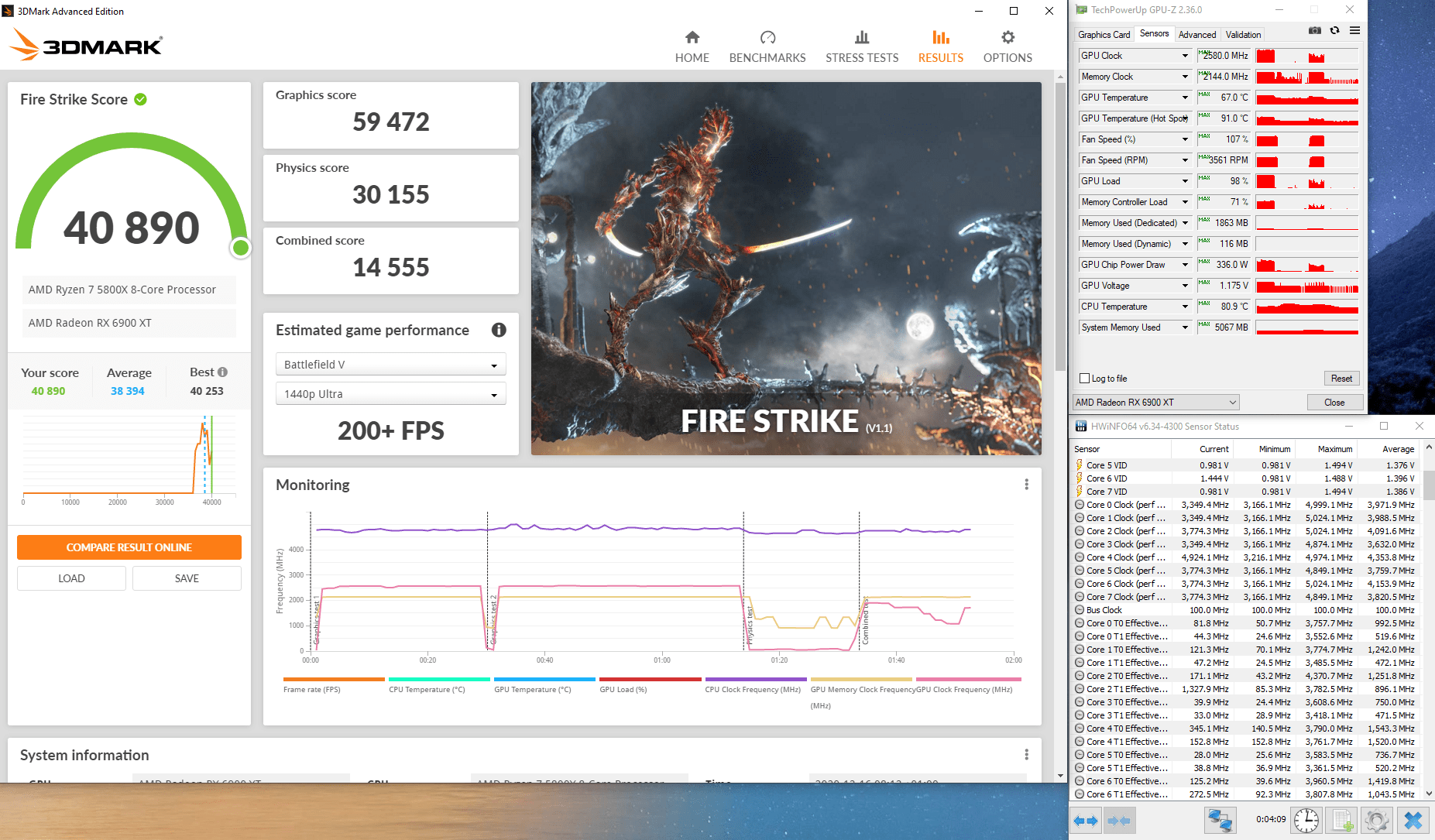Open the GPU Chip Power Draw dropdown arrow

1185,265
